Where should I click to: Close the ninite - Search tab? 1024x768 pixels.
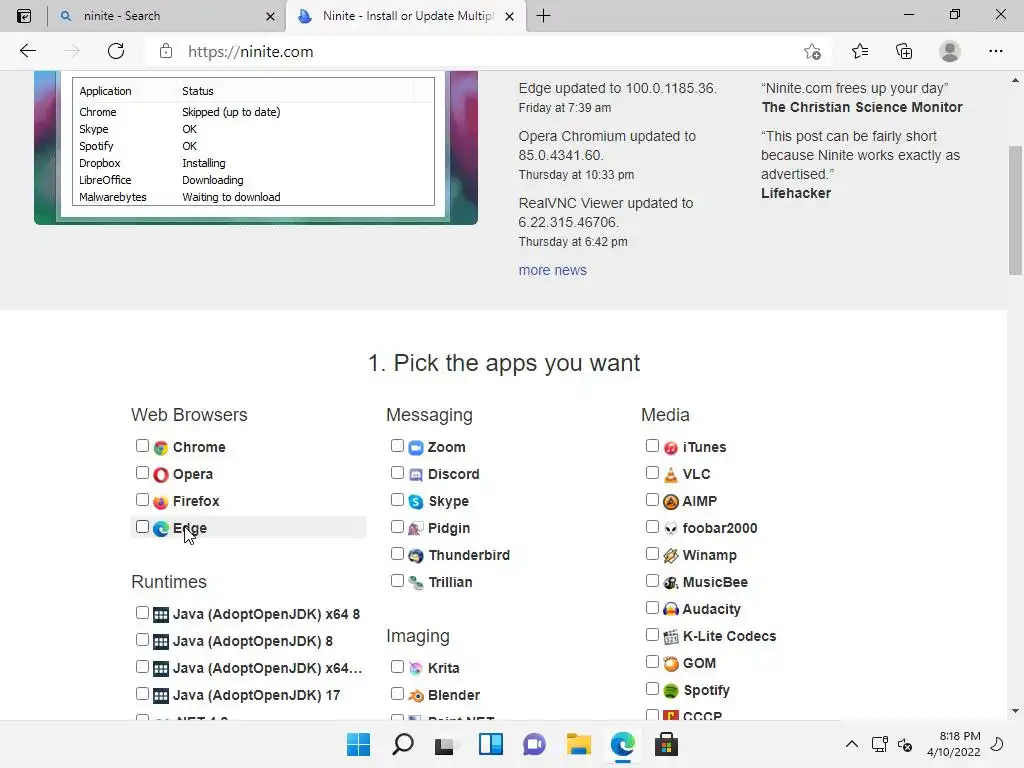(x=270, y=16)
